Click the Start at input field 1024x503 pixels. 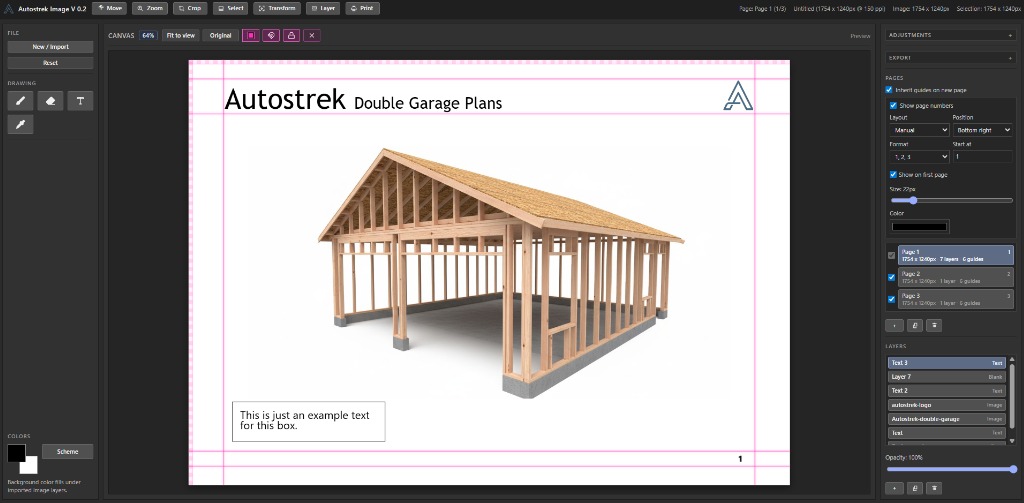[982, 157]
